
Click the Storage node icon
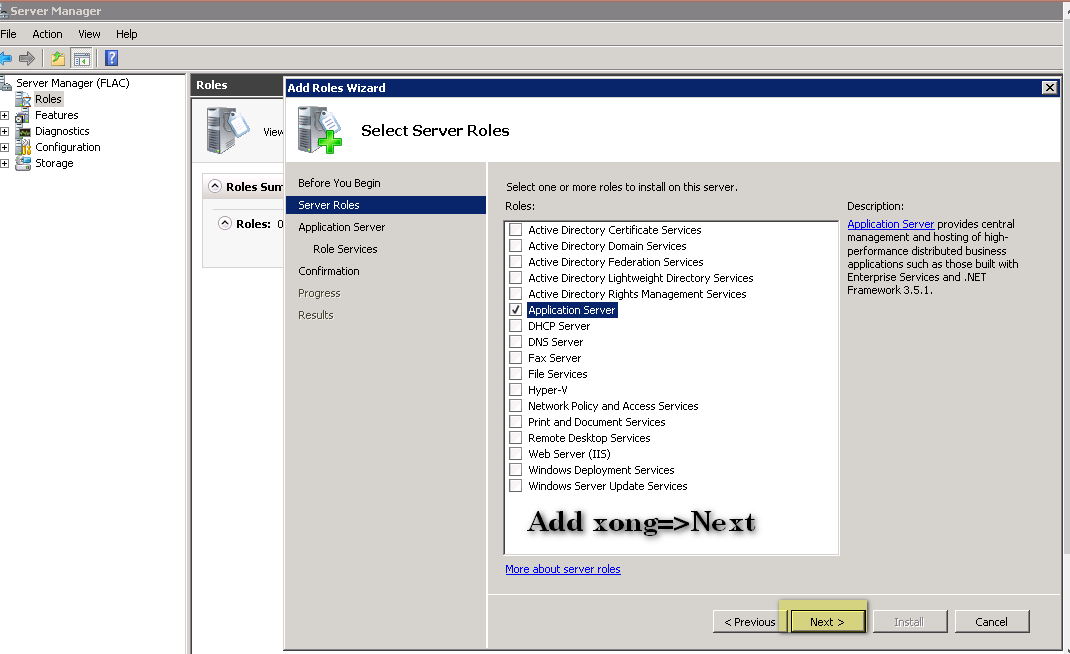pos(24,163)
